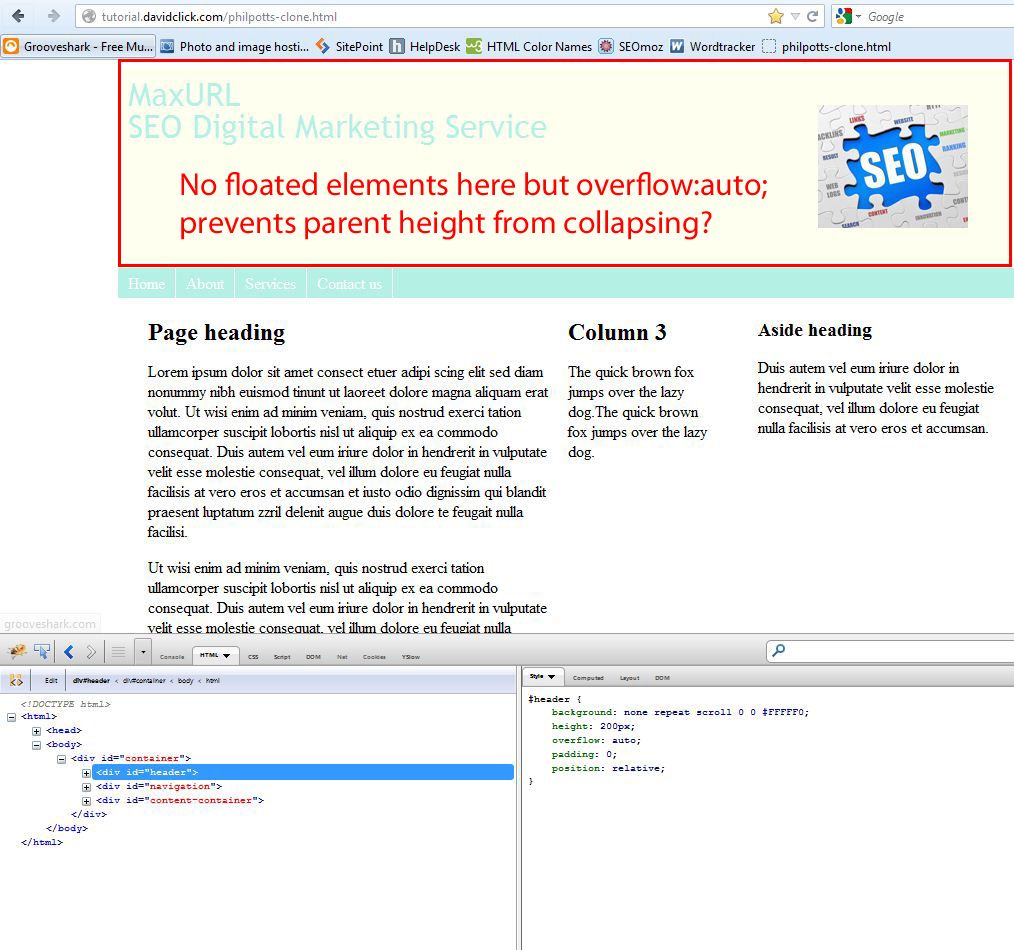
Task: Click the "padding: 0;" style rule
Action: point(584,754)
